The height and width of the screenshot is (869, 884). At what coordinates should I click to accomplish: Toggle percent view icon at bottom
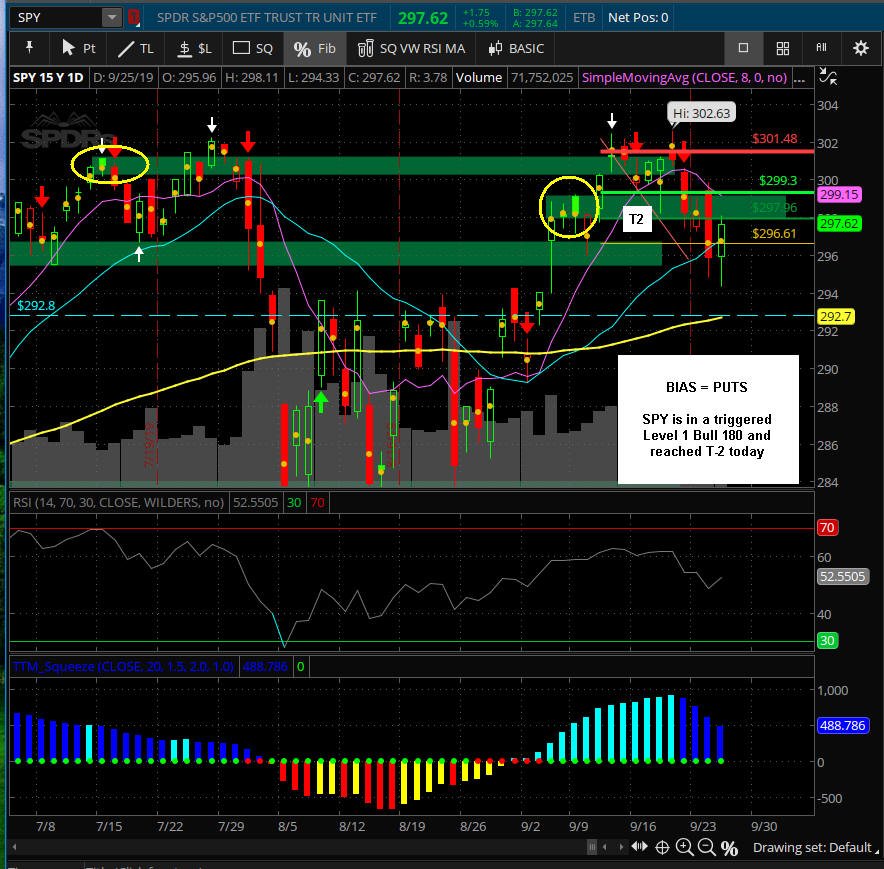point(729,848)
